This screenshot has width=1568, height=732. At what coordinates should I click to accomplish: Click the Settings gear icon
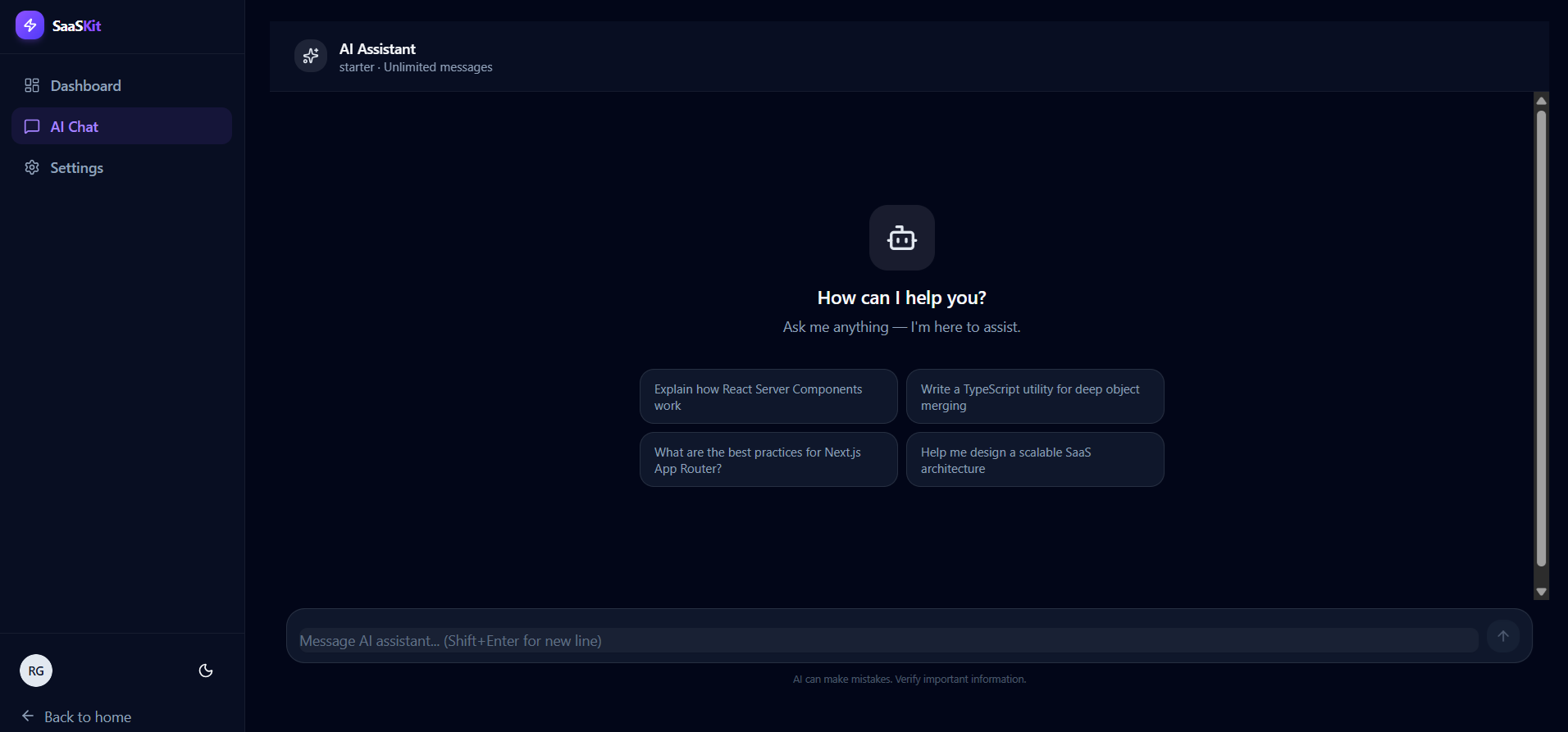pos(32,167)
